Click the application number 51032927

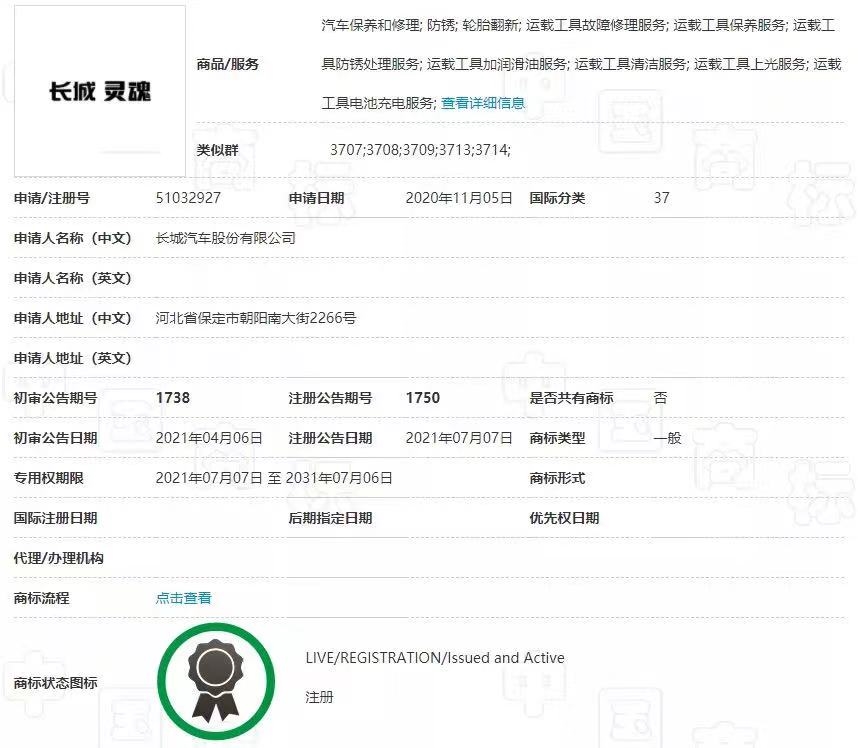point(188,198)
